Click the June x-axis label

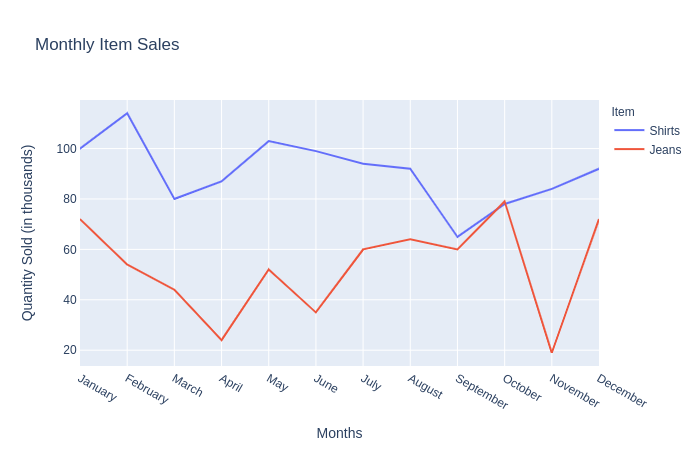click(326, 384)
